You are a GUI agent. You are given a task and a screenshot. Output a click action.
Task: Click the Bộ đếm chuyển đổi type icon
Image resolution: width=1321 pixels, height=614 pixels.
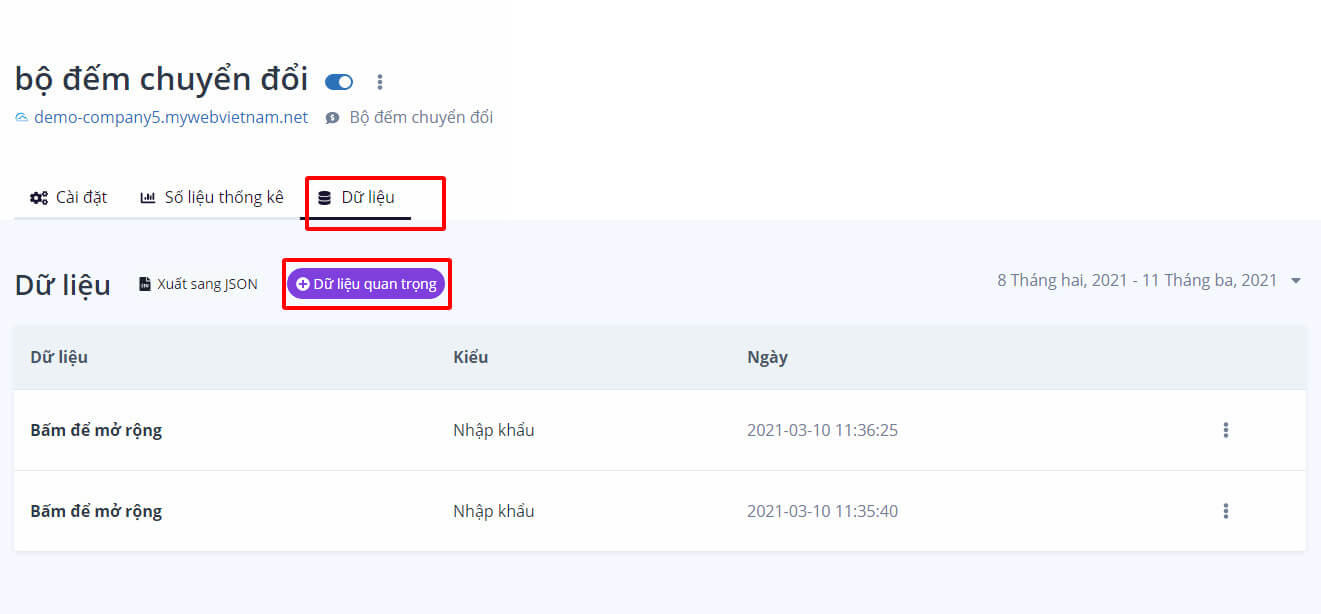coord(333,118)
